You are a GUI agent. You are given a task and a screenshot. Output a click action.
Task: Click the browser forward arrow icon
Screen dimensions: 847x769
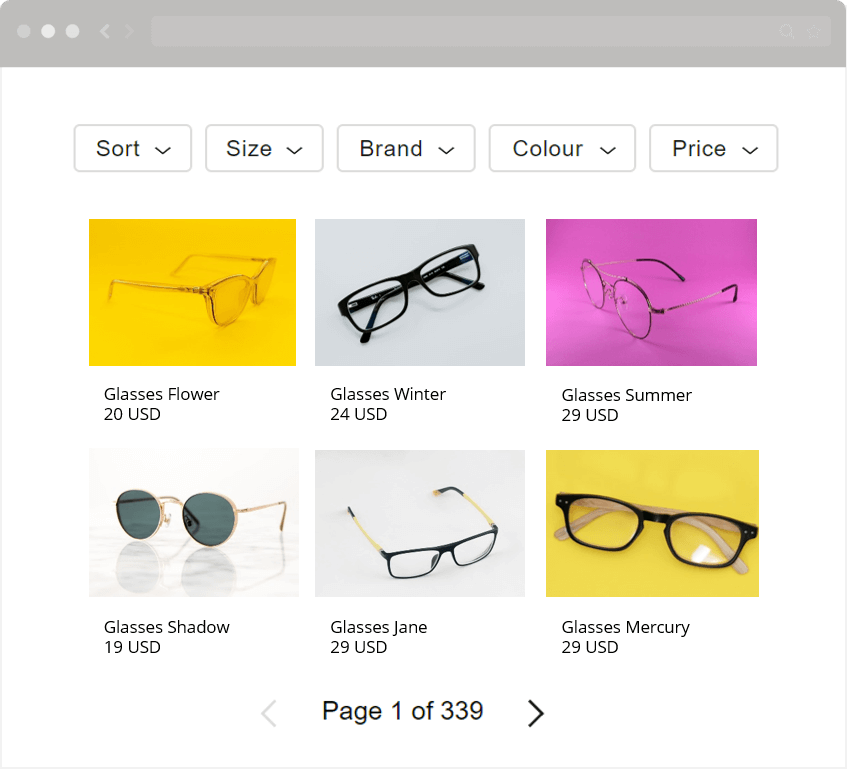point(130,31)
